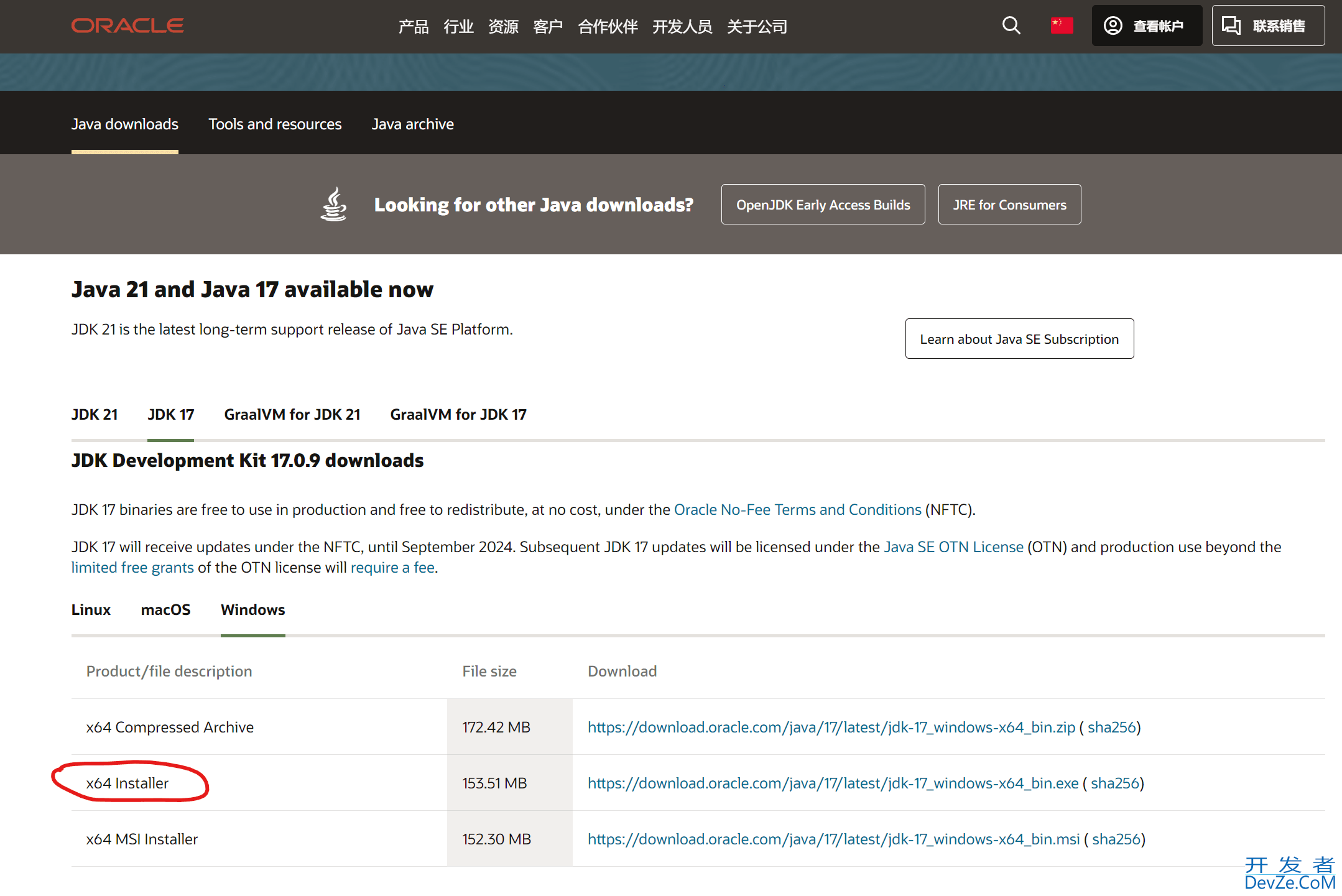Click the account profile icon

click(1113, 25)
